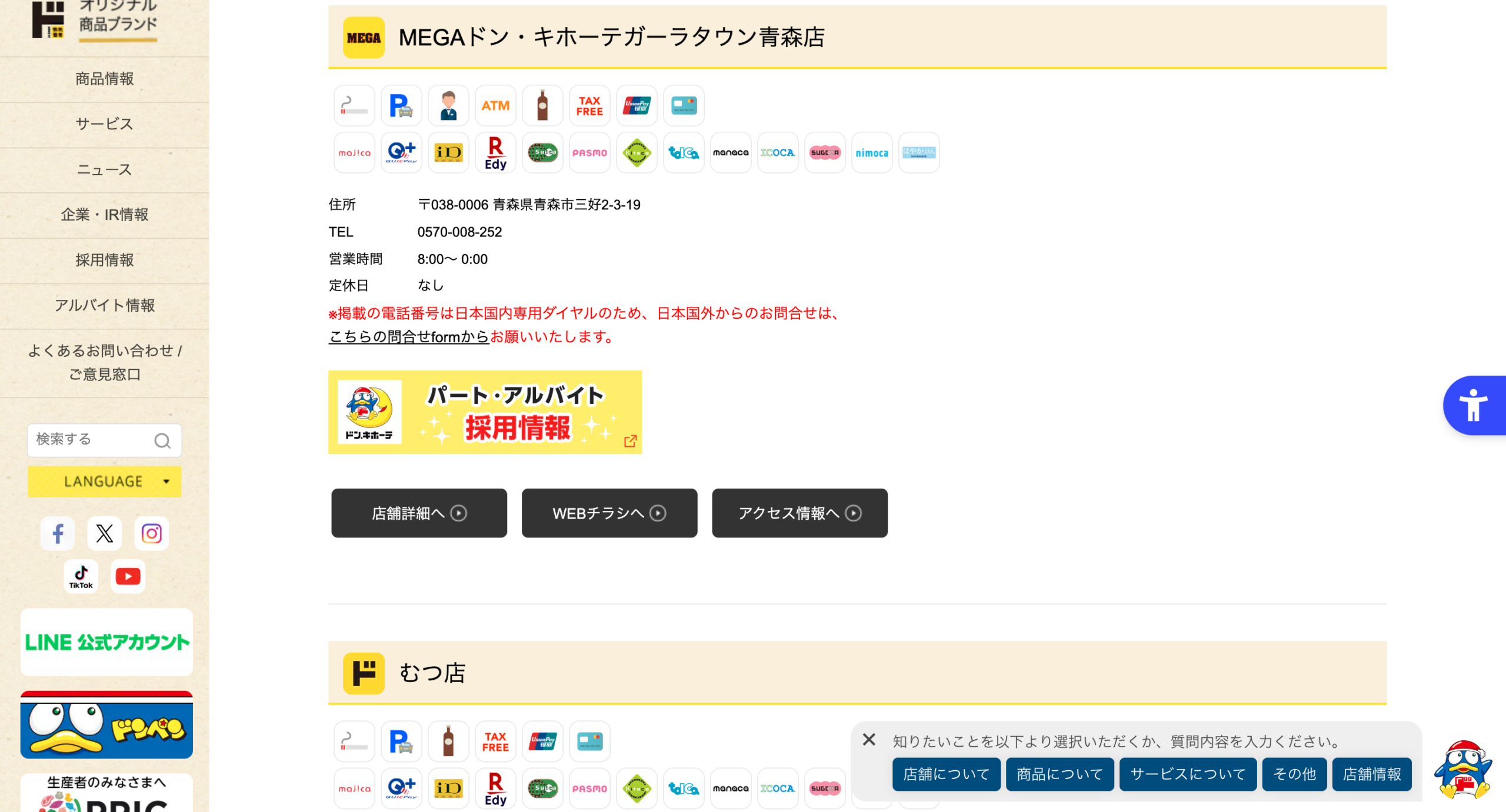Click the UnionPay icon for Aomori store
The image size is (1506, 812).
(637, 106)
